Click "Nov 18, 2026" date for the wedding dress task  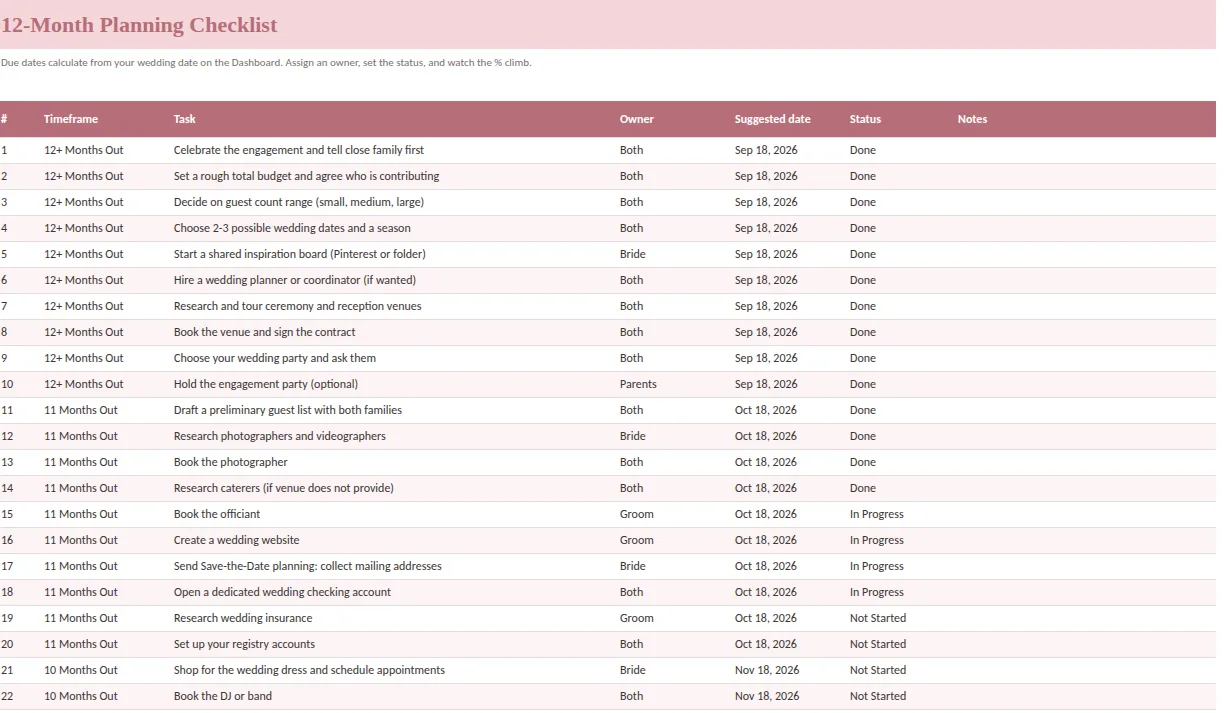pos(767,670)
